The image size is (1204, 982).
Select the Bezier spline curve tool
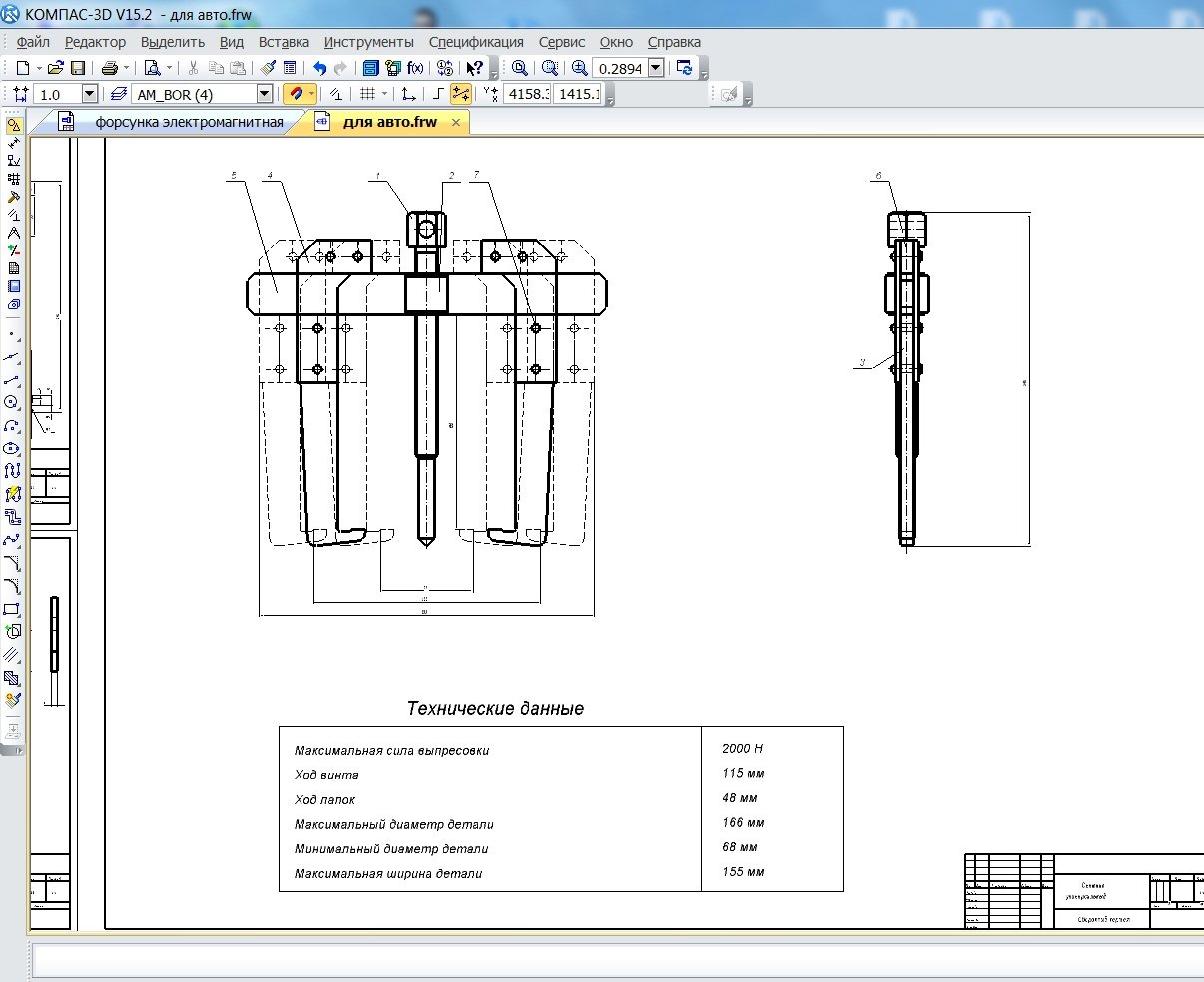13,540
